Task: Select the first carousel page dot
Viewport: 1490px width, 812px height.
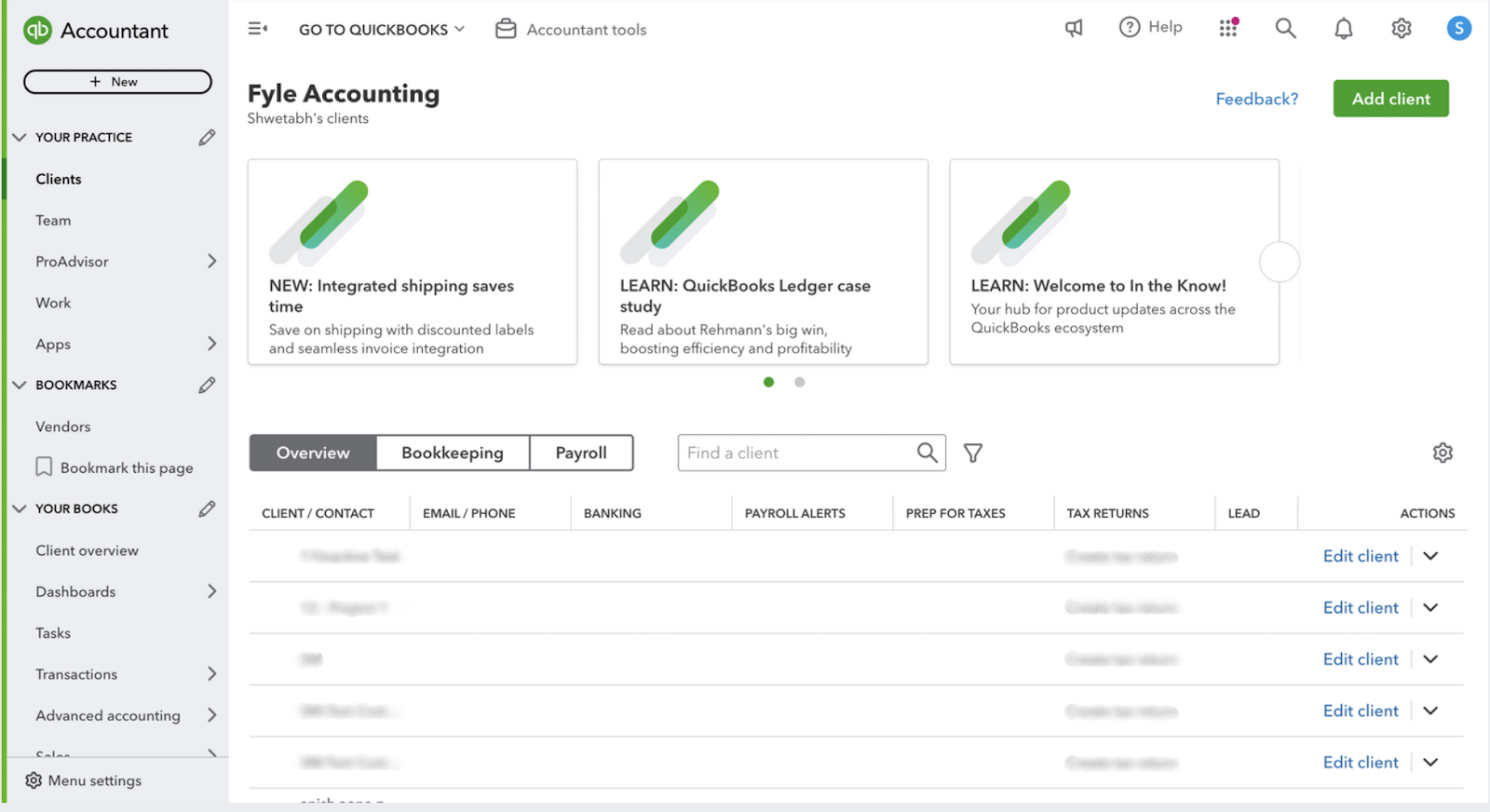Action: (768, 382)
